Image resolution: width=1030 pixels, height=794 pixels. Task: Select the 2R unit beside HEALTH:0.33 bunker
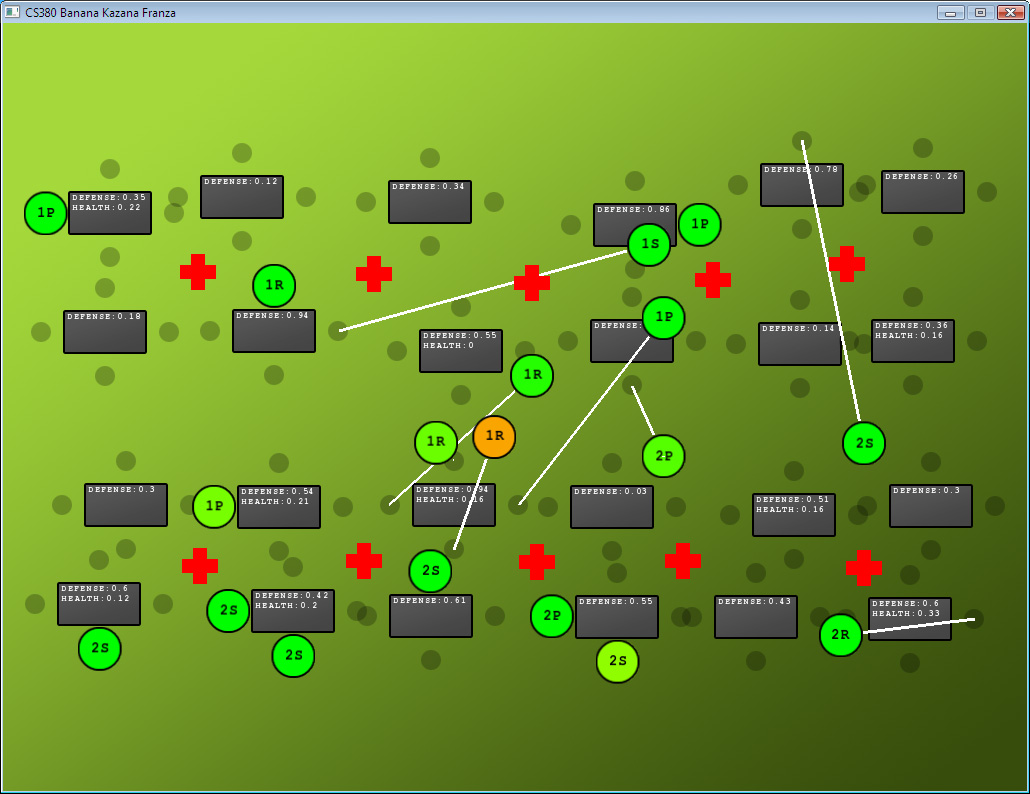841,635
